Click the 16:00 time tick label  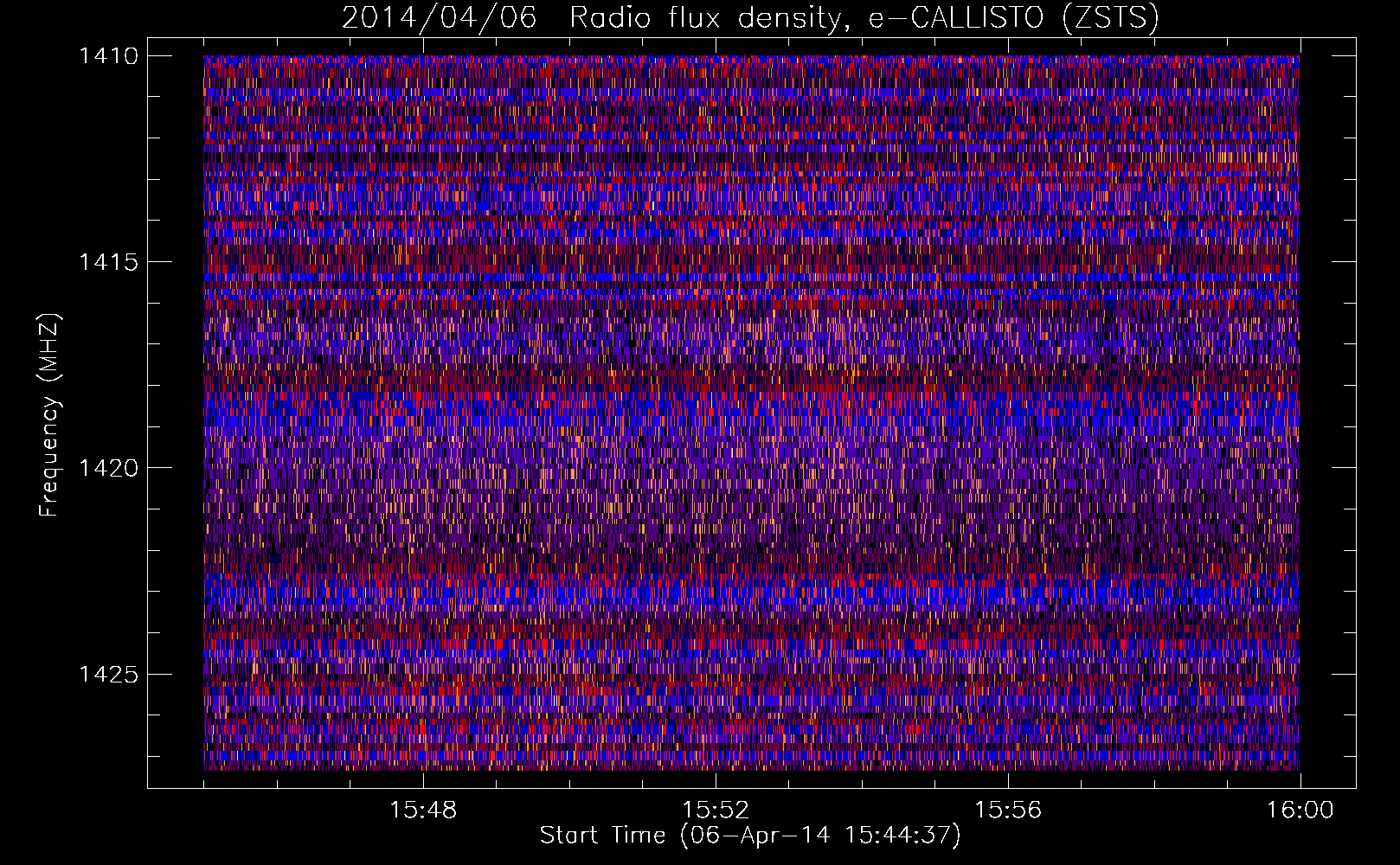[x=1300, y=811]
